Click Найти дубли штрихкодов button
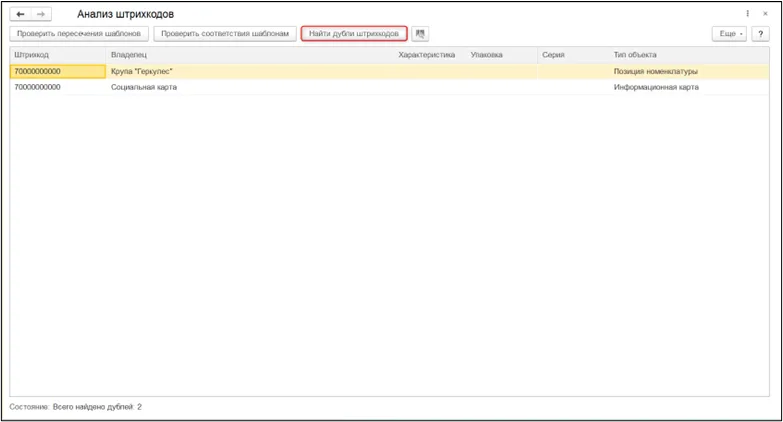This screenshot has width=783, height=422. click(x=354, y=33)
